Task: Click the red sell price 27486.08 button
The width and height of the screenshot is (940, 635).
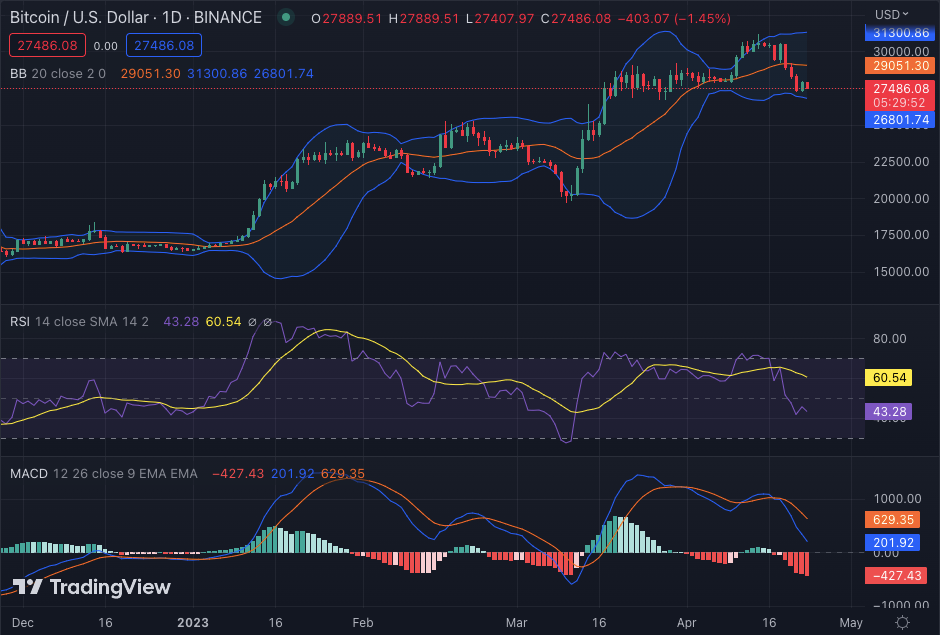Action: (47, 46)
